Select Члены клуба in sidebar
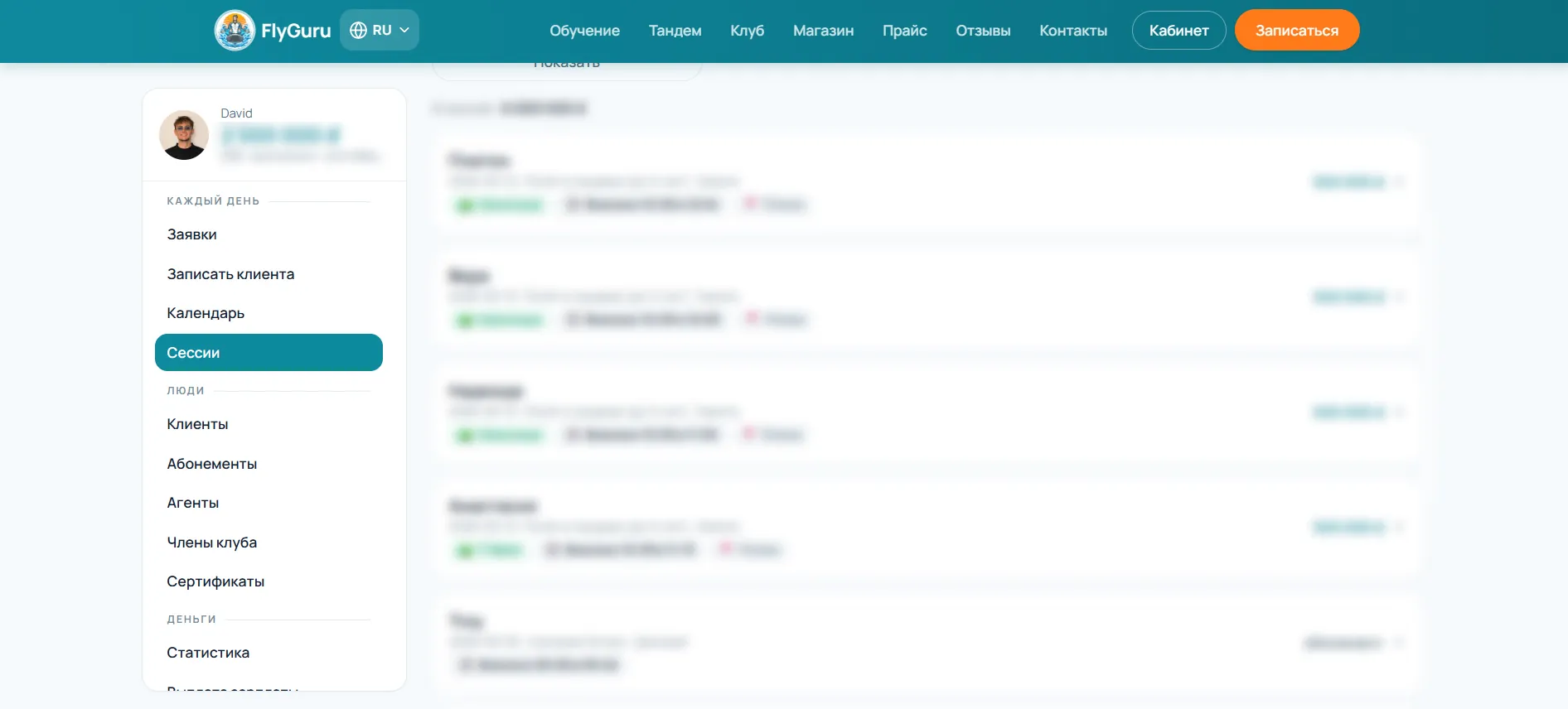Viewport: 1568px width, 709px height. point(269,543)
